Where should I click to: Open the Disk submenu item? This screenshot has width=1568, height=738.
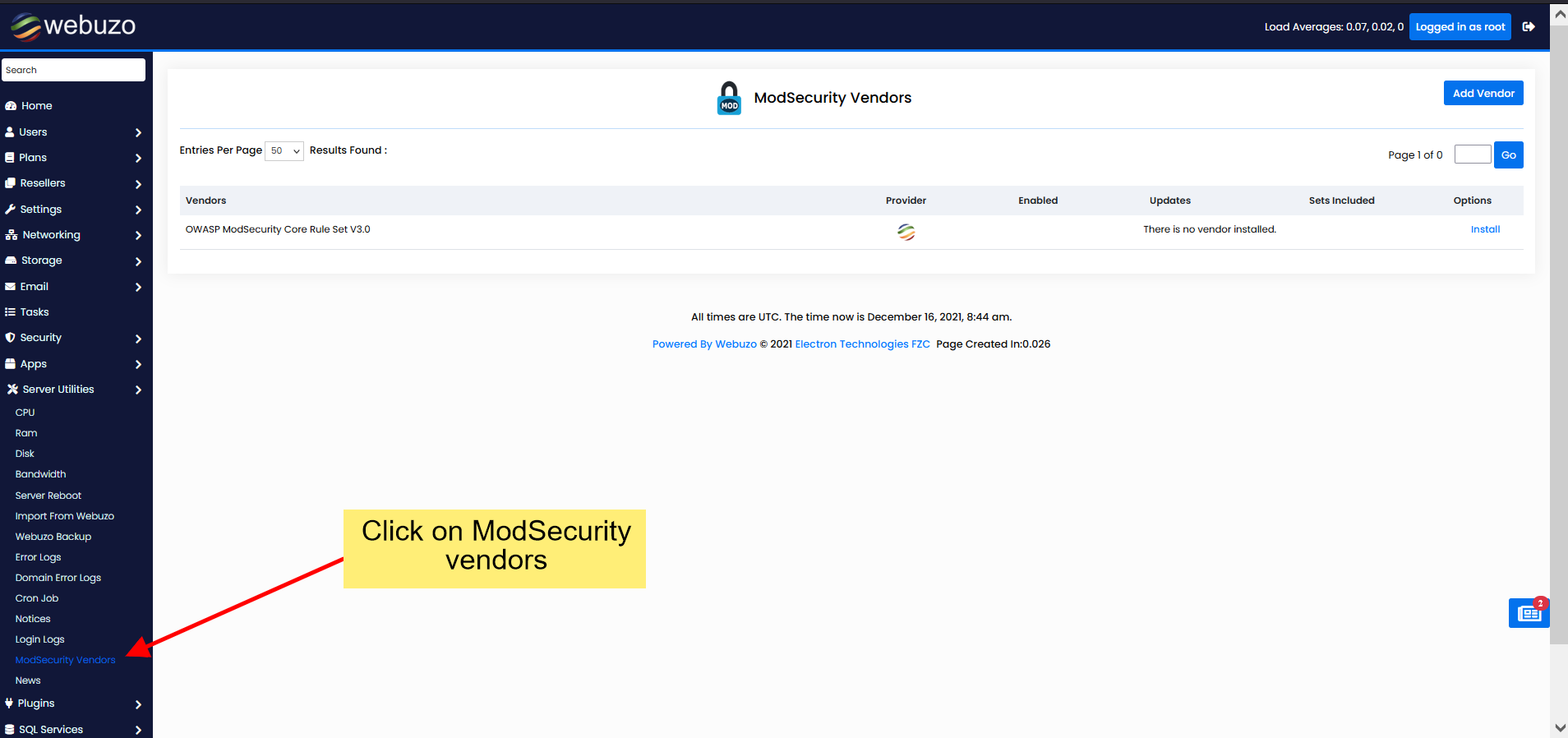tap(25, 454)
